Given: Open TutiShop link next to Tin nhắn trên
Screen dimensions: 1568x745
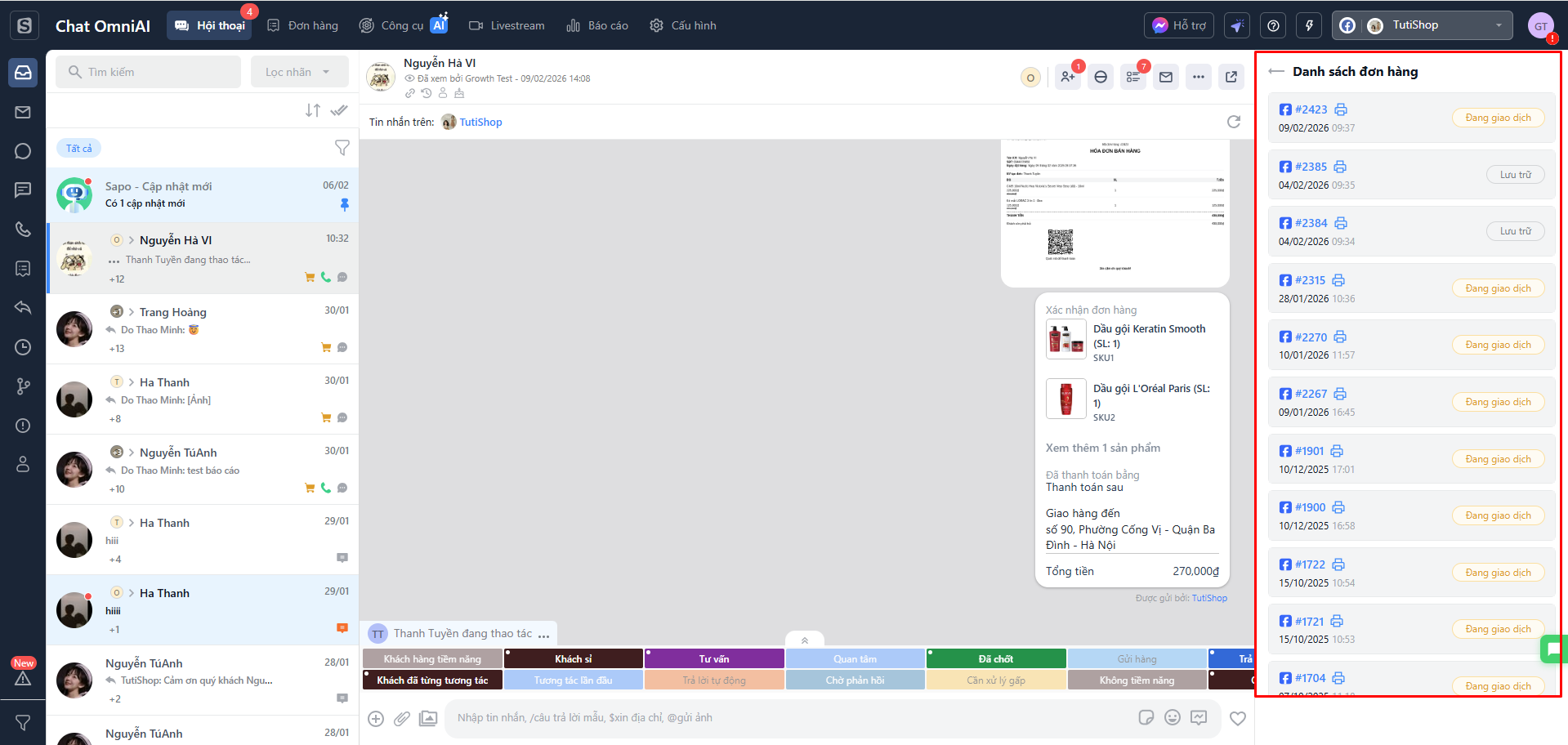Looking at the screenshot, I should [x=480, y=122].
